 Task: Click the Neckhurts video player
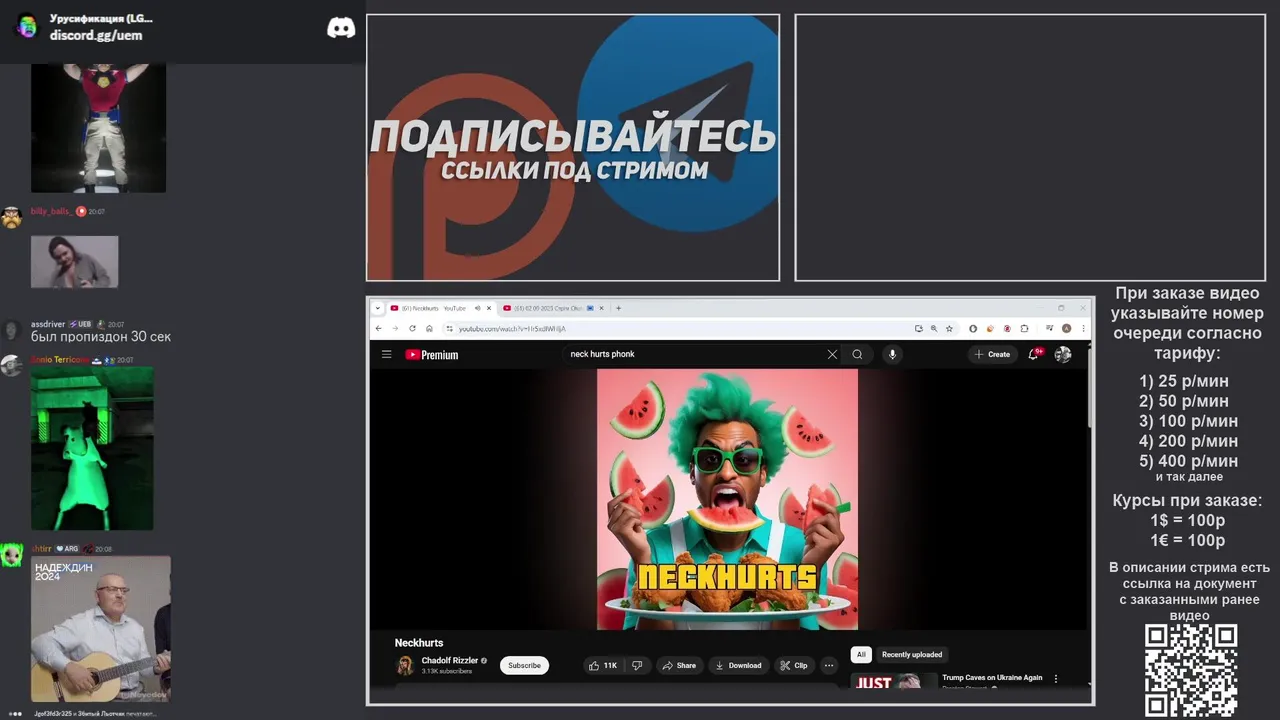pyautogui.click(x=727, y=499)
